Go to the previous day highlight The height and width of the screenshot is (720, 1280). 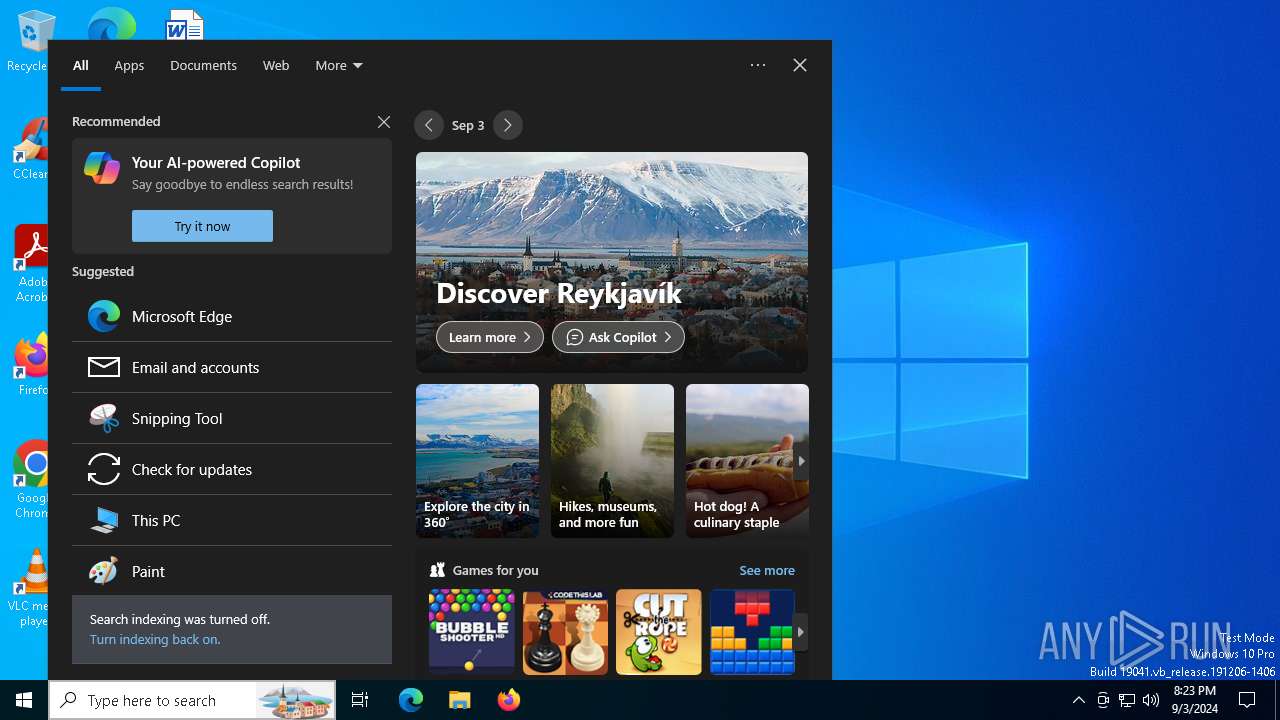pos(429,125)
